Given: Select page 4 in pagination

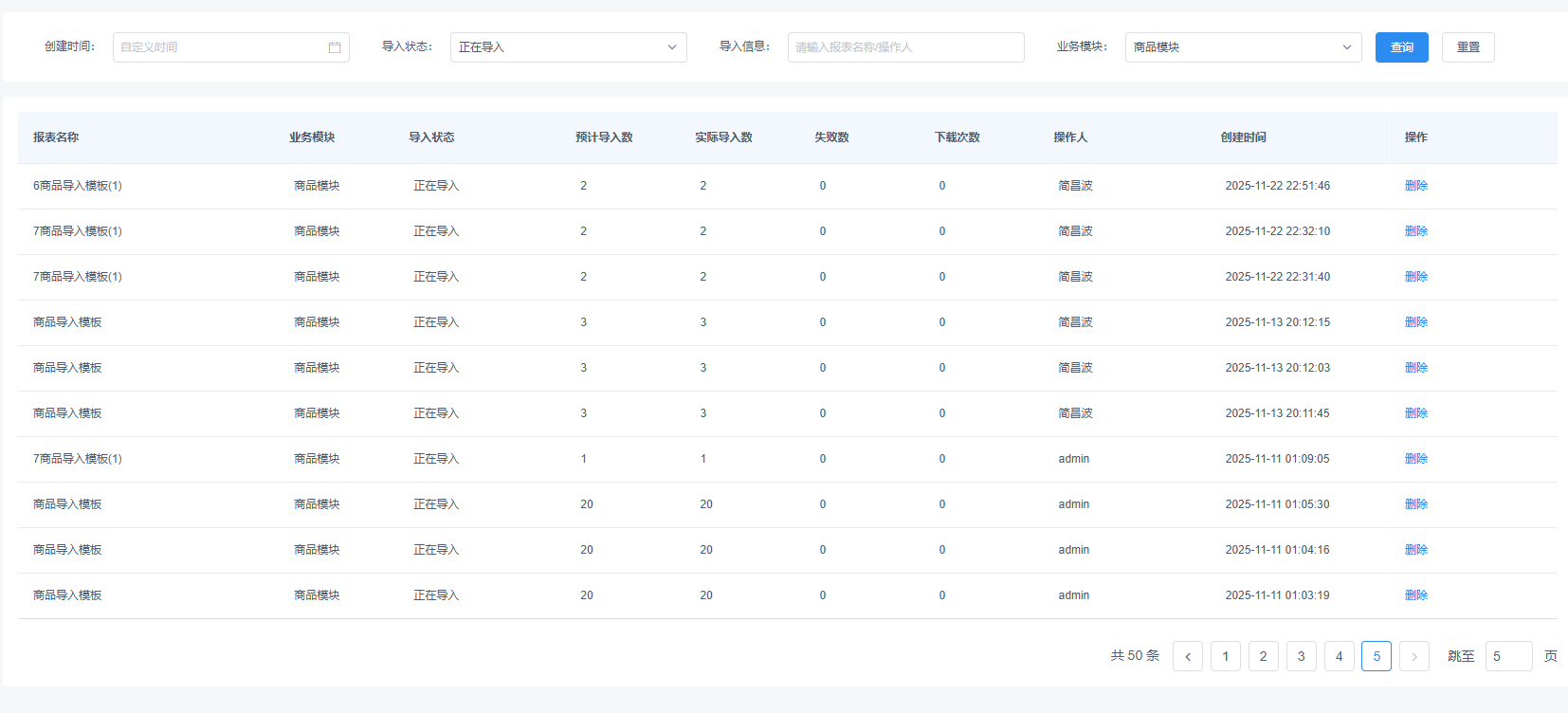Looking at the screenshot, I should pos(1339,656).
